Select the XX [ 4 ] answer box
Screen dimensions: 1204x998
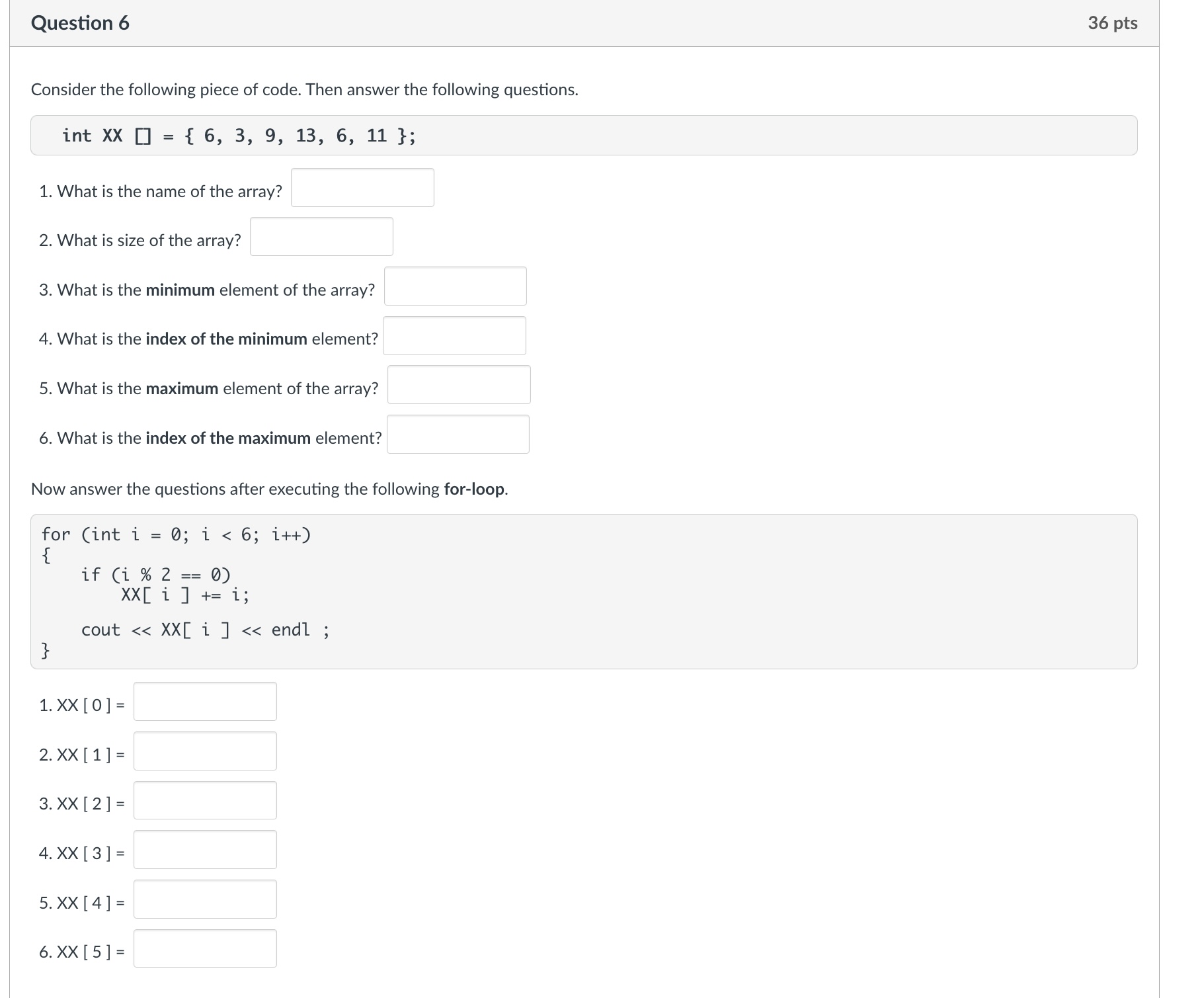pos(205,899)
